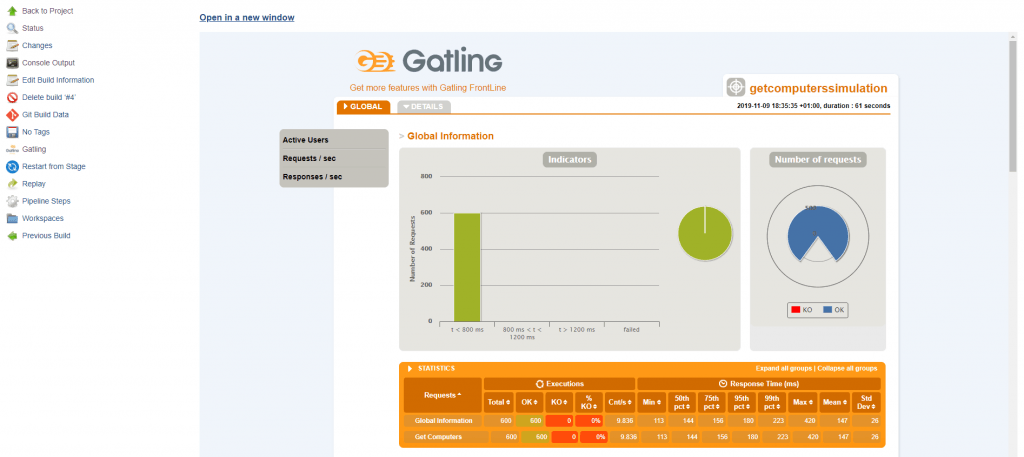Viewport: 1024px width, 457px height.
Task: Sort by Mean column header
Action: coord(835,402)
